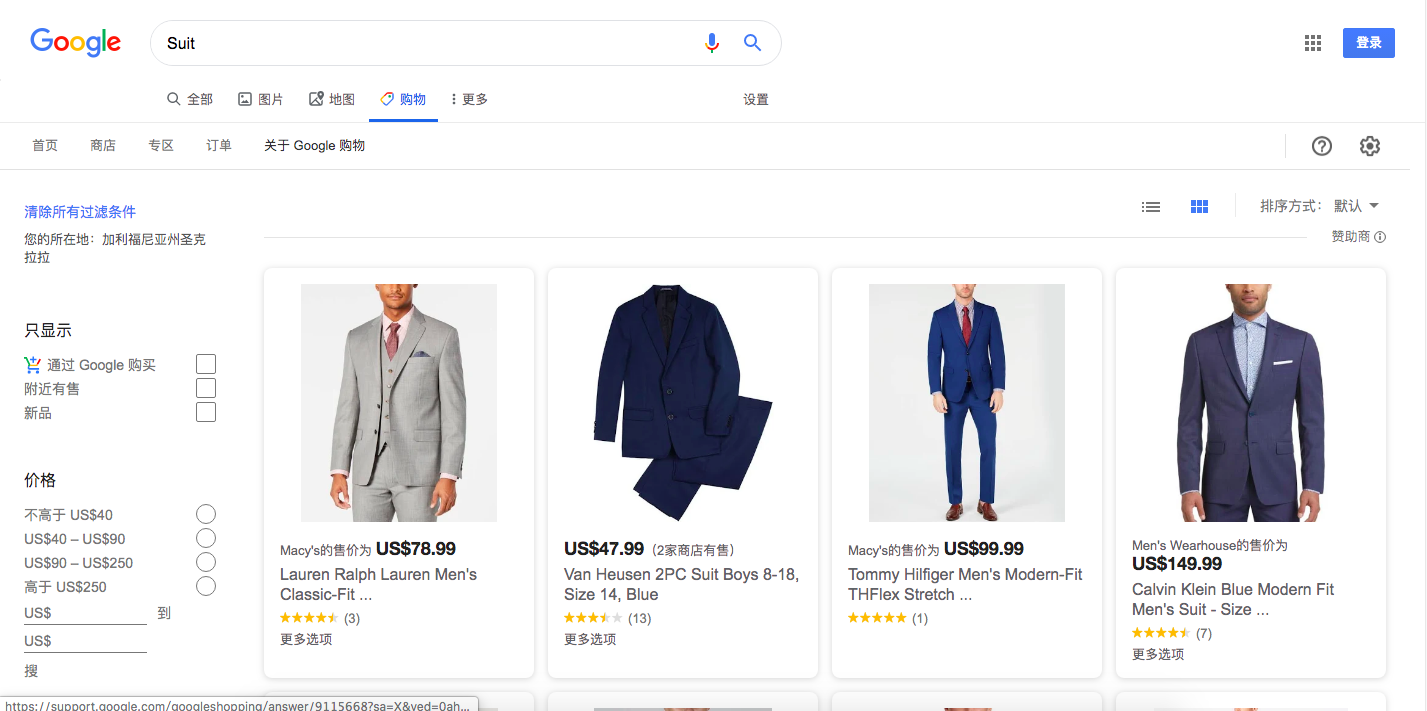Open the 地图 maps tab
This screenshot has height=711, width=1427.
tap(331, 99)
